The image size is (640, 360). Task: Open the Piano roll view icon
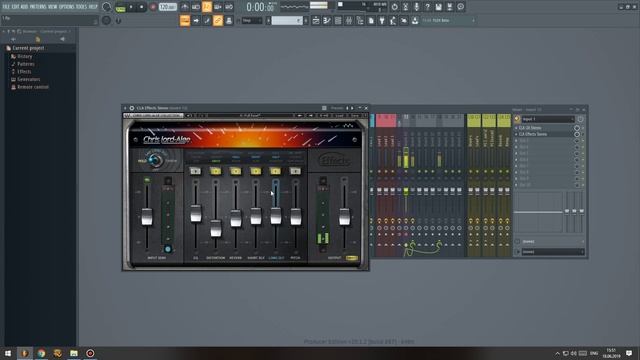327,20
